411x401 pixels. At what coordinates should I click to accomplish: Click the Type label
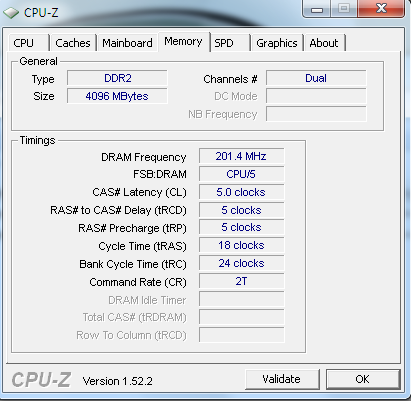click(x=43, y=80)
